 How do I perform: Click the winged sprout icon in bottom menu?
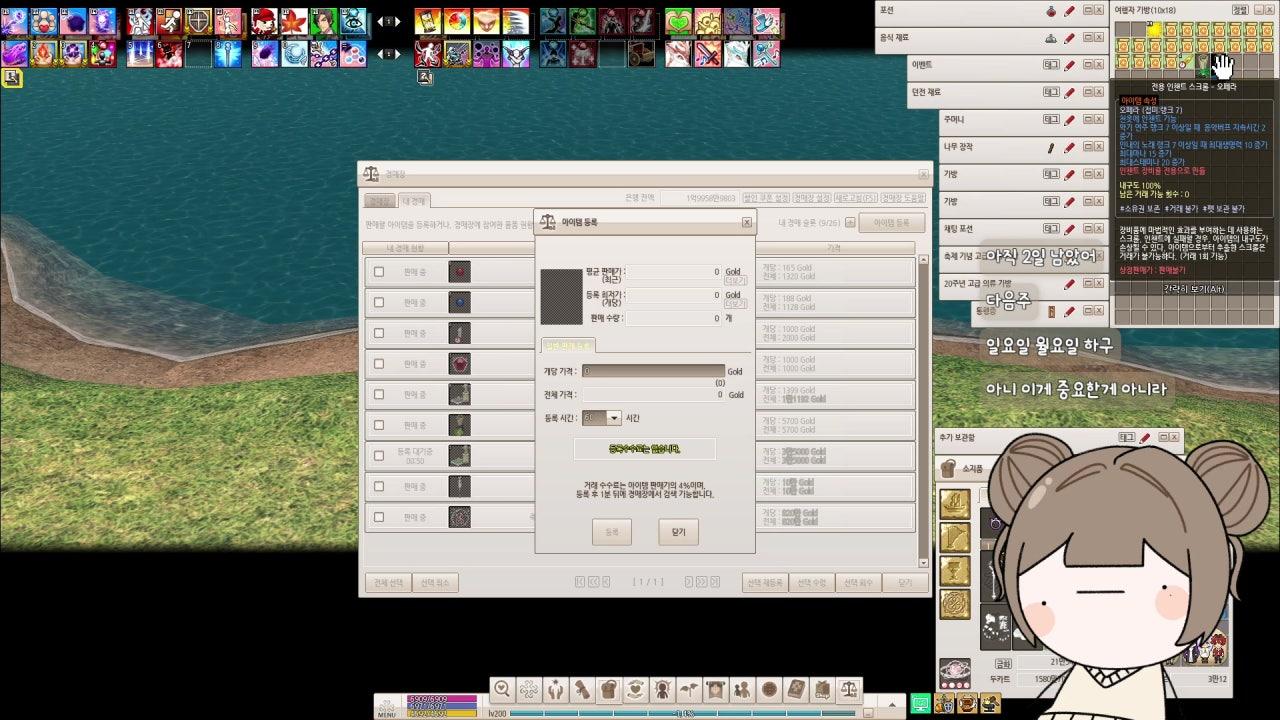coord(689,689)
